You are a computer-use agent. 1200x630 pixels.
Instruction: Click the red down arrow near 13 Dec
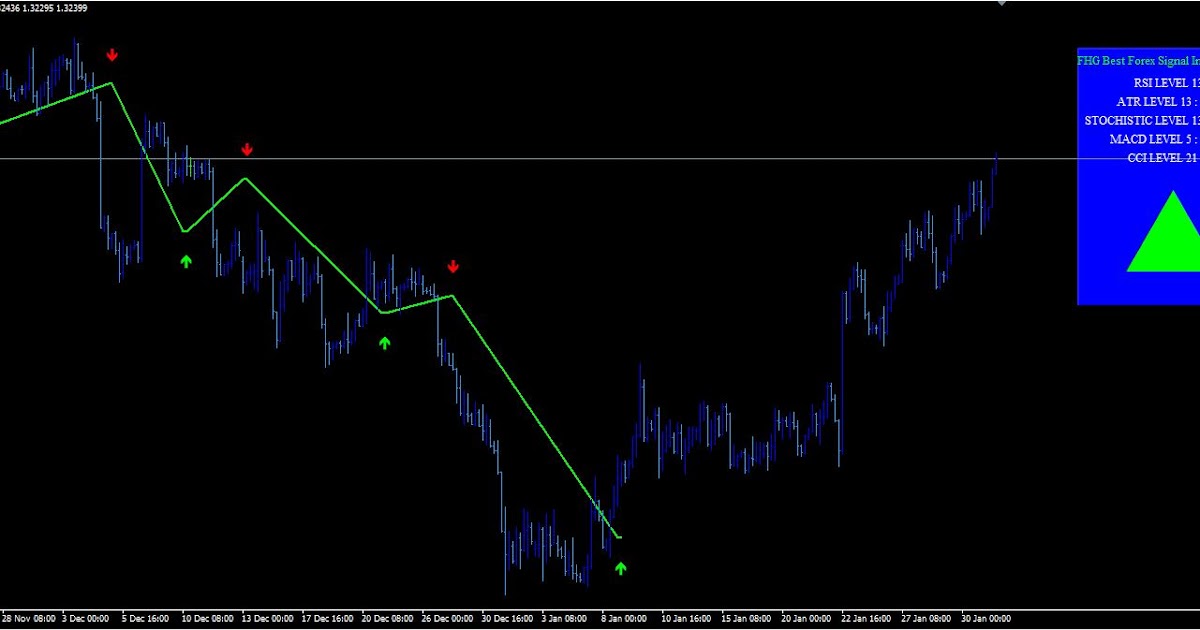click(x=247, y=148)
